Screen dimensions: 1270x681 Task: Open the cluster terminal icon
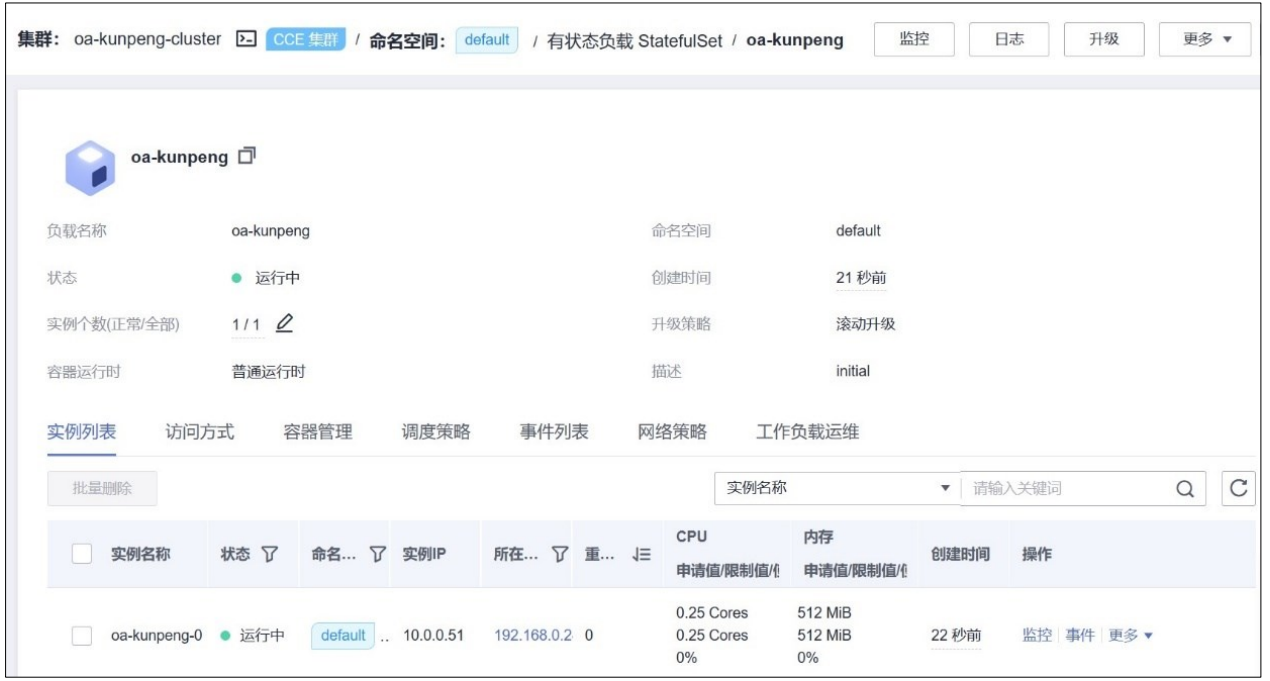[244, 40]
